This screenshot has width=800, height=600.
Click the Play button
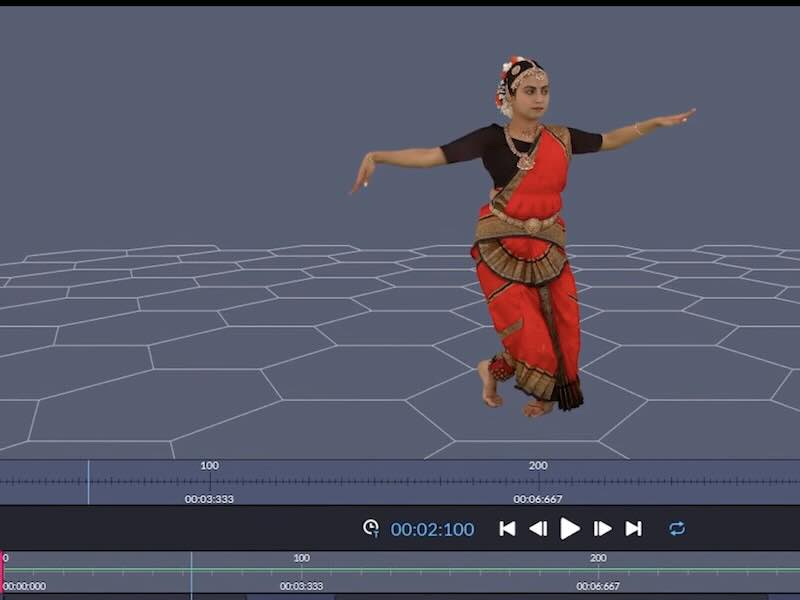coord(569,529)
